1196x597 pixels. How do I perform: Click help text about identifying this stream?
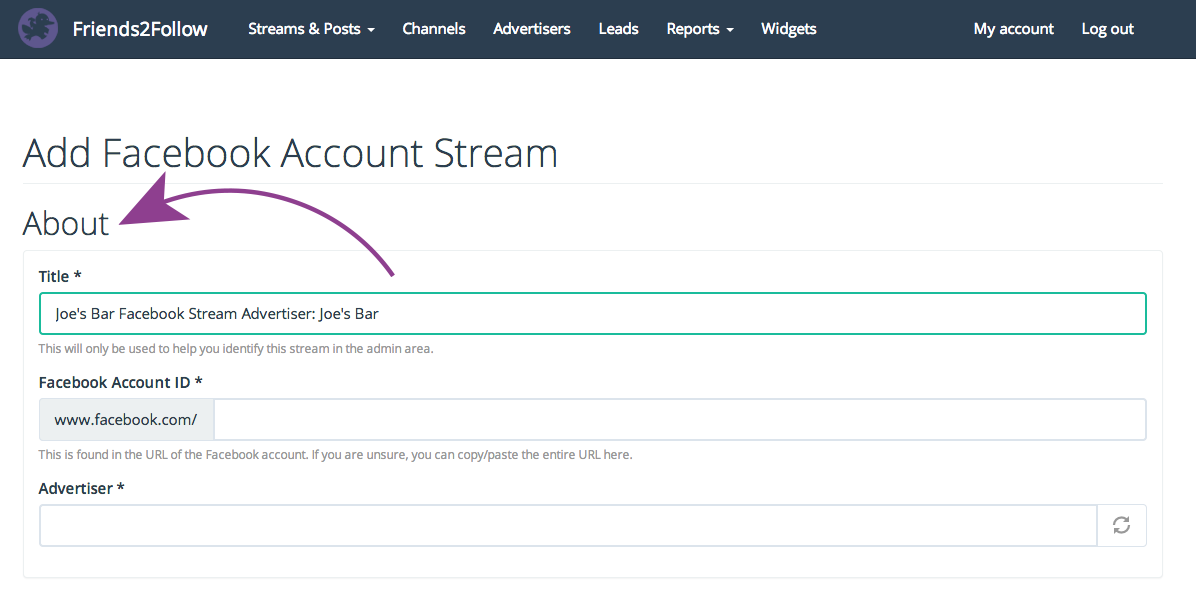pos(236,348)
